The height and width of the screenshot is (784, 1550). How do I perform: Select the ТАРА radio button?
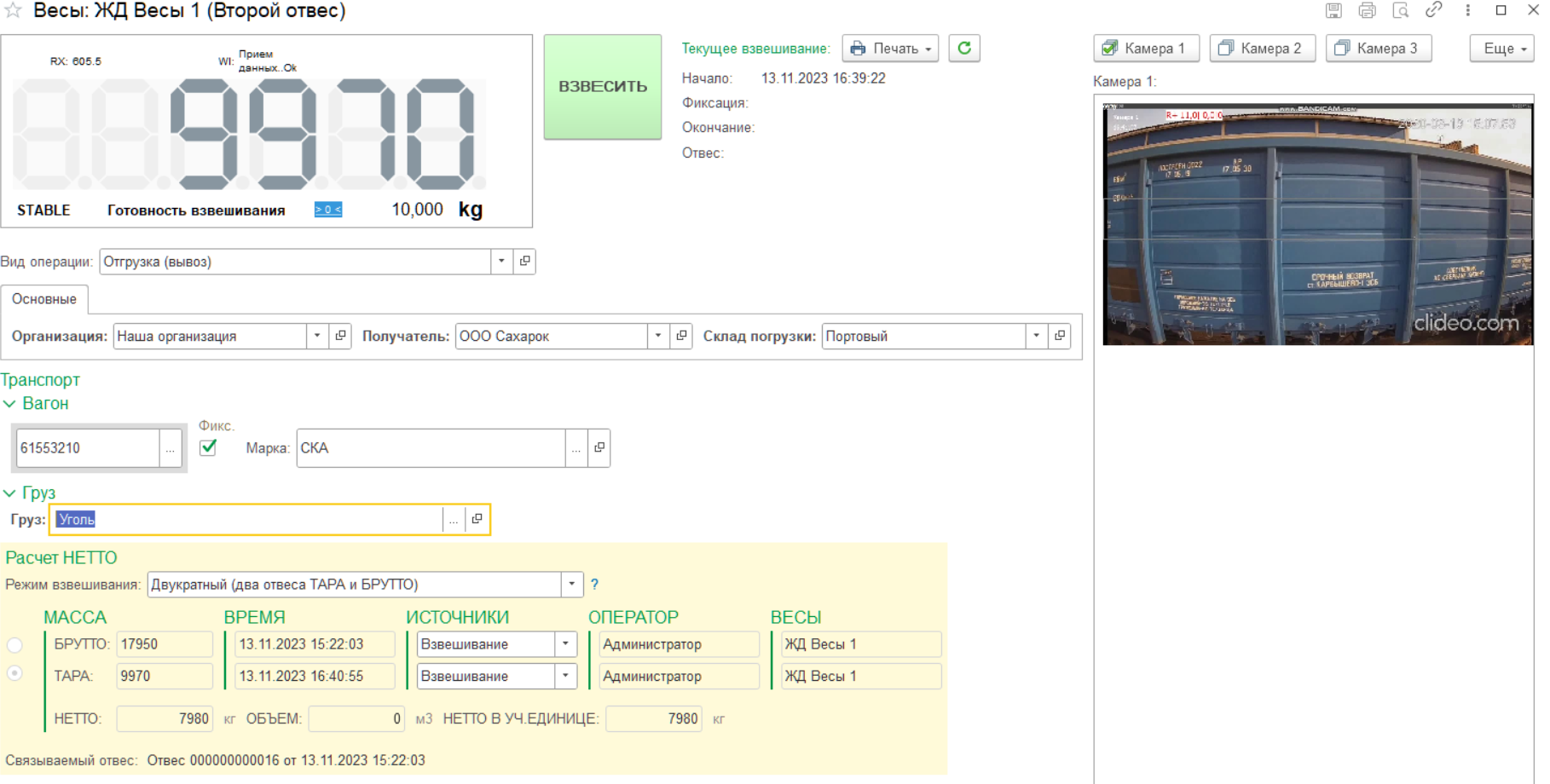click(15, 674)
